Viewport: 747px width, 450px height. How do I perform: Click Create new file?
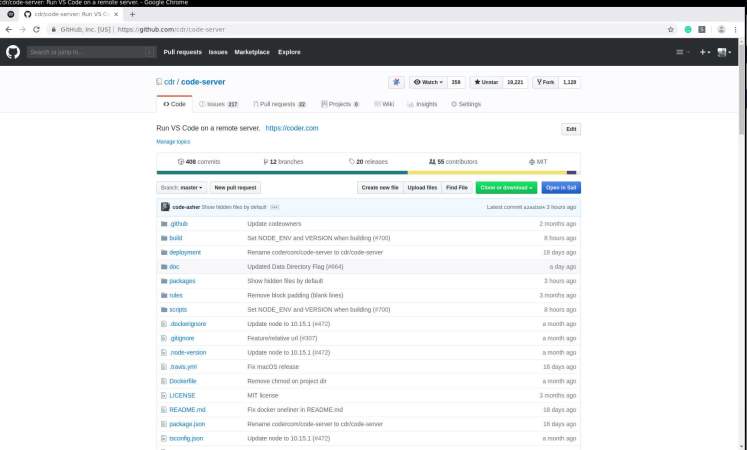click(380, 188)
